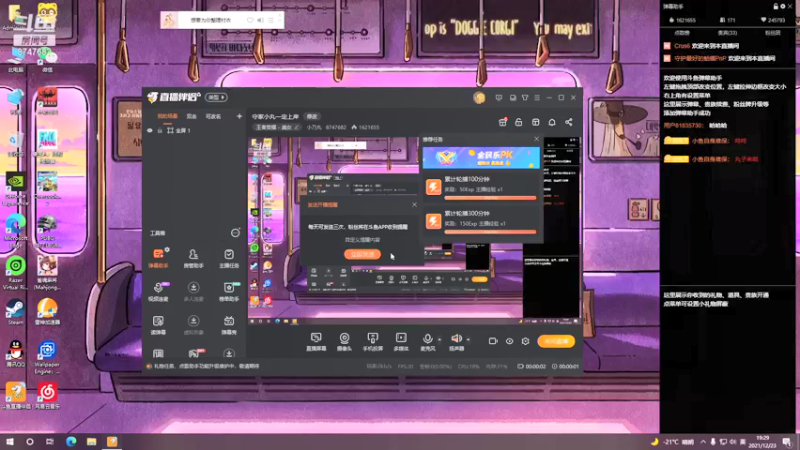Screen dimensions: 800x450
Task: Edit the stream category dropdown tag
Action: pyautogui.click(x=277, y=127)
